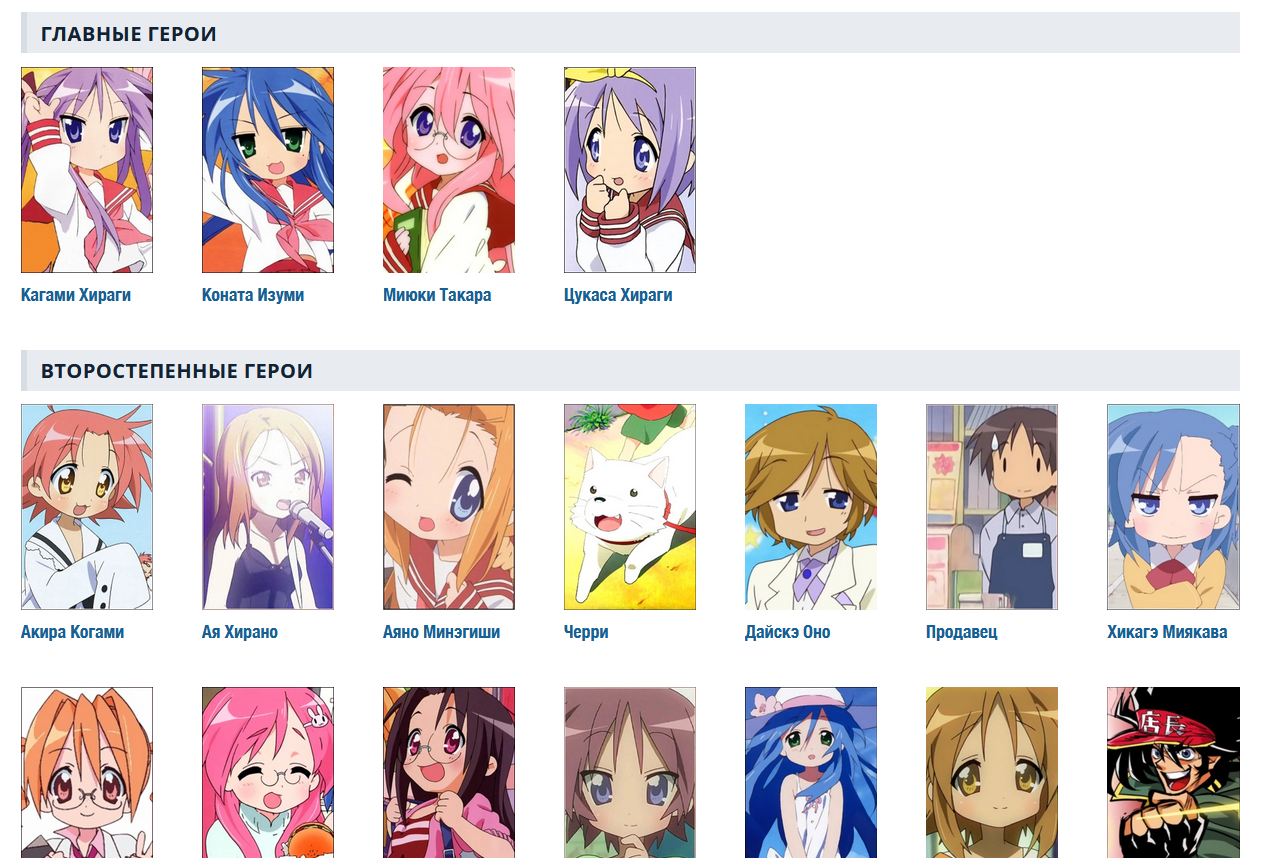Click the Аяно Минэгиши name link
The width and height of the screenshot is (1271, 858).
tap(441, 632)
